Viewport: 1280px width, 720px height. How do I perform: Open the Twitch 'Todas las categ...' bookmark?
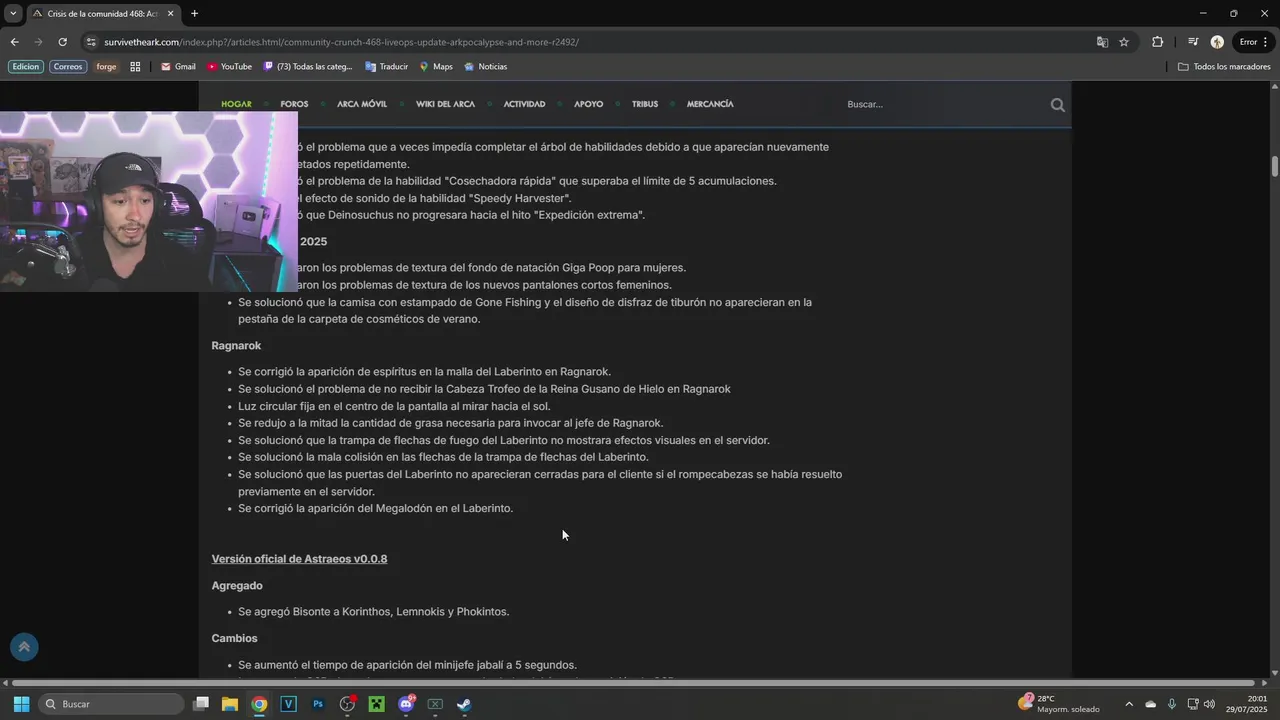[x=308, y=67]
